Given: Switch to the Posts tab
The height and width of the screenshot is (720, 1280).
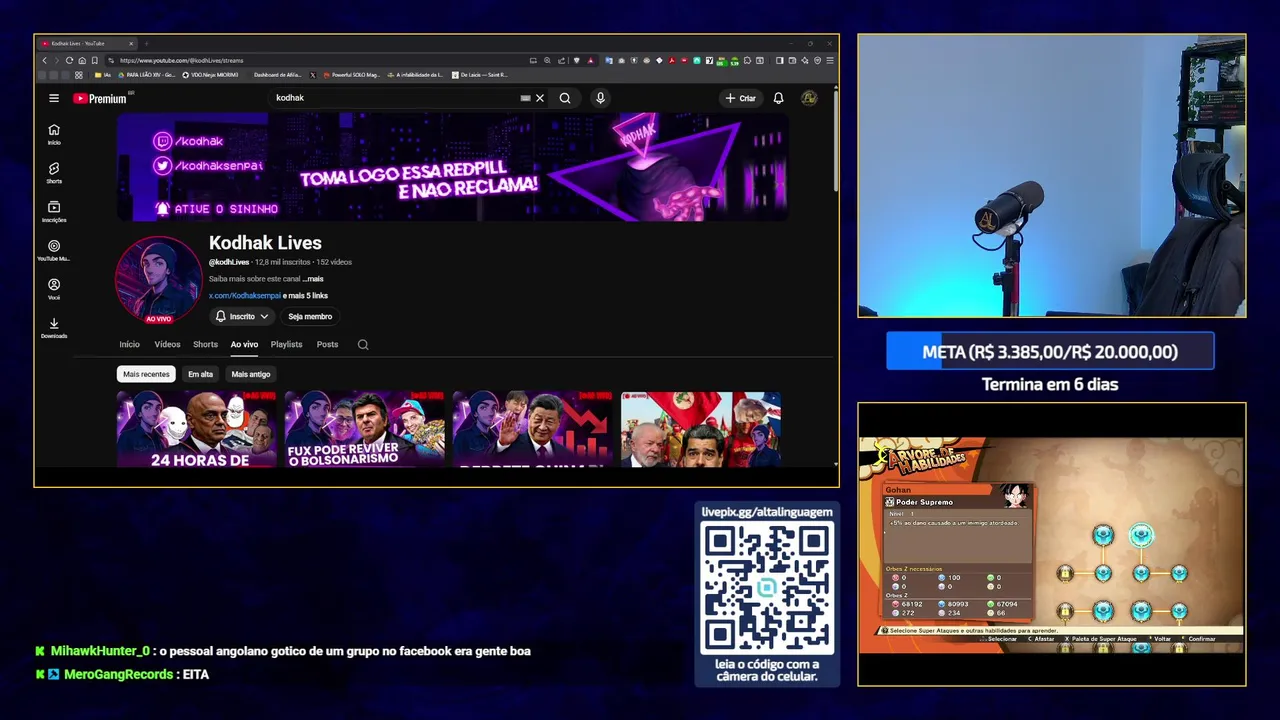Looking at the screenshot, I should (327, 344).
